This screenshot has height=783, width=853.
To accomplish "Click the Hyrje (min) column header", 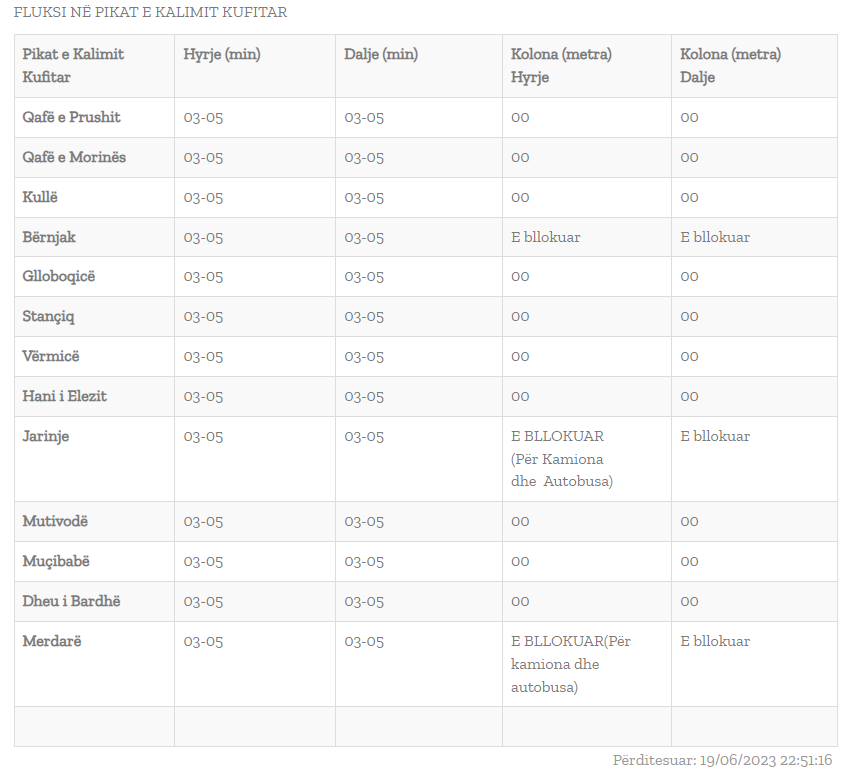I will coord(221,55).
